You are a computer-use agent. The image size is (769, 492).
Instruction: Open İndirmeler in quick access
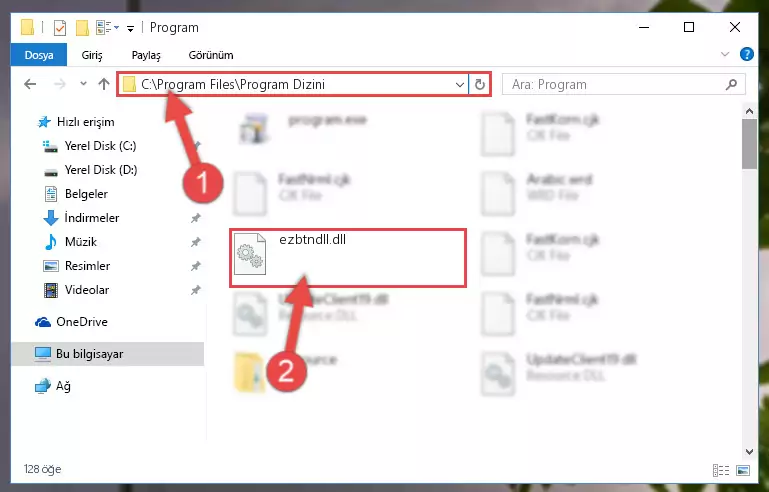pos(92,218)
